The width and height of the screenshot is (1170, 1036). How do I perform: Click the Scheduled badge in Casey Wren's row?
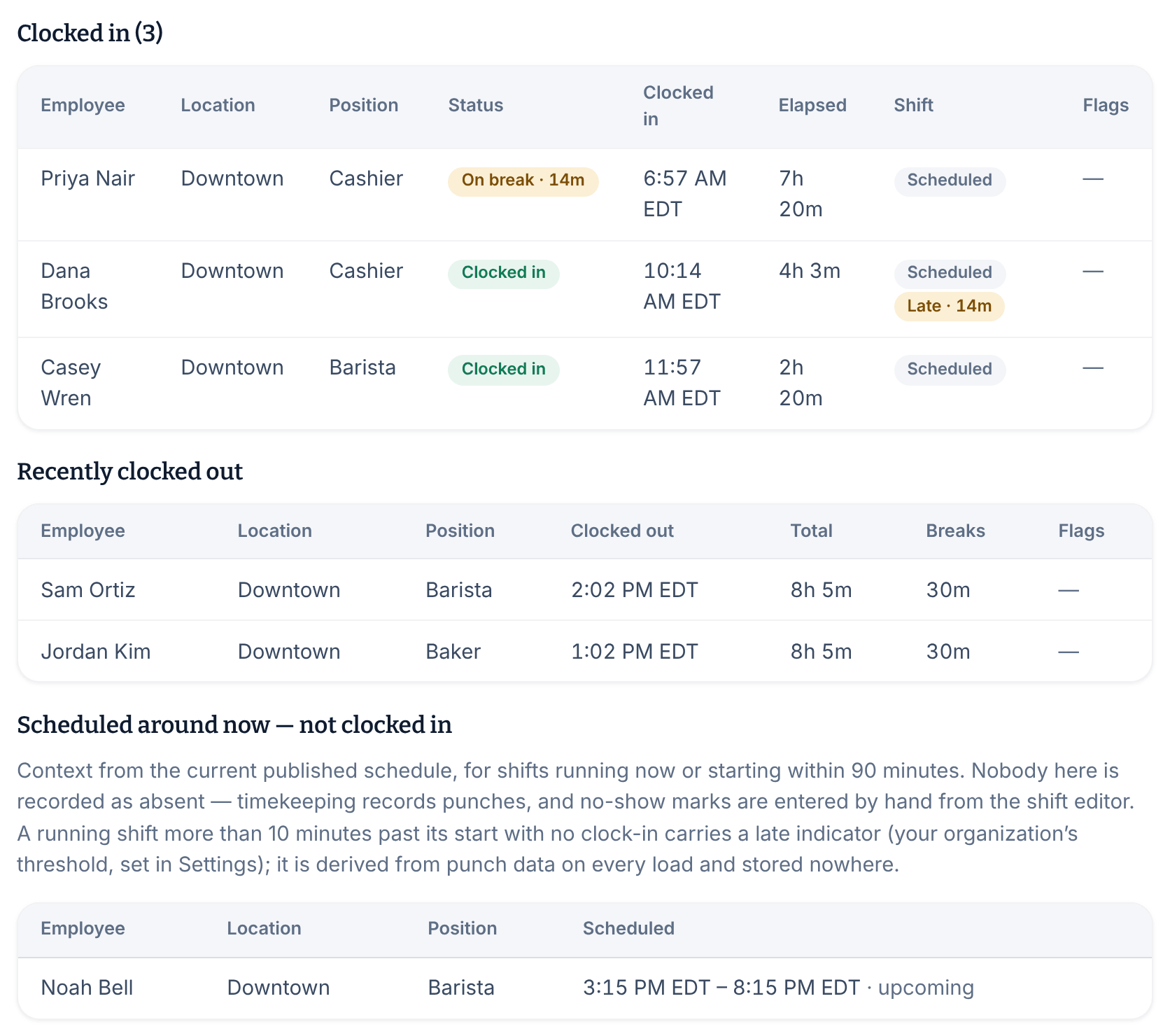(950, 370)
